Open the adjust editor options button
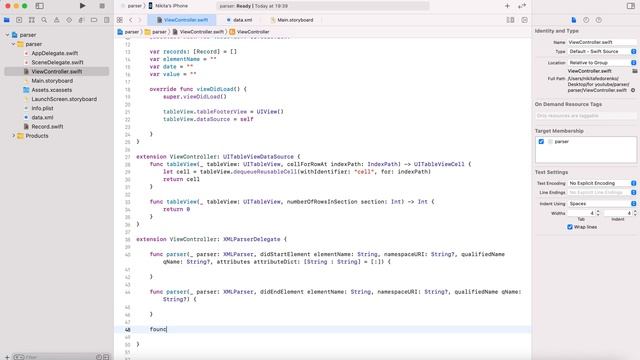Screen dimensions: 640x360 (x=511, y=20)
